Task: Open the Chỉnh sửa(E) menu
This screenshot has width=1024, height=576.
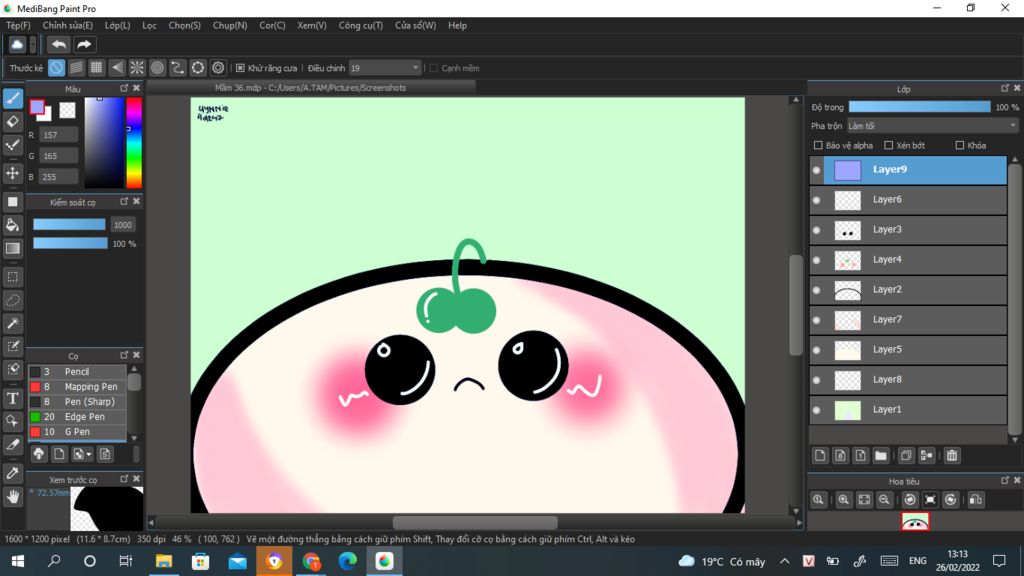Action: 68,25
